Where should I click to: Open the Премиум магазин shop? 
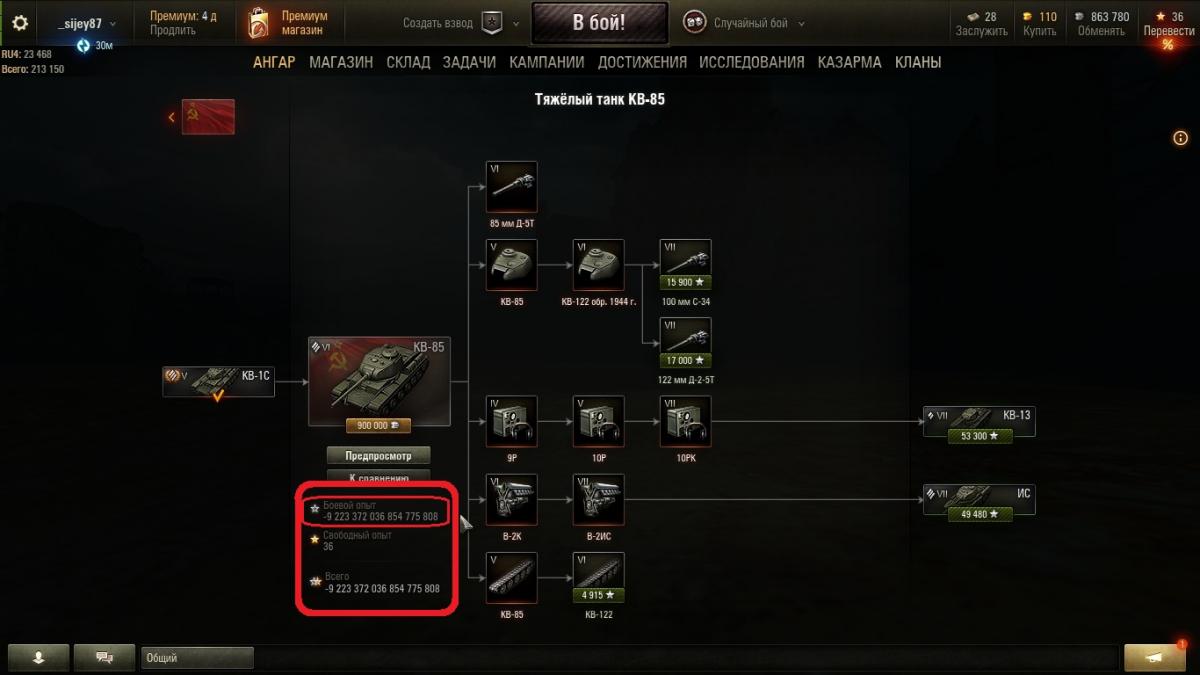tap(288, 23)
